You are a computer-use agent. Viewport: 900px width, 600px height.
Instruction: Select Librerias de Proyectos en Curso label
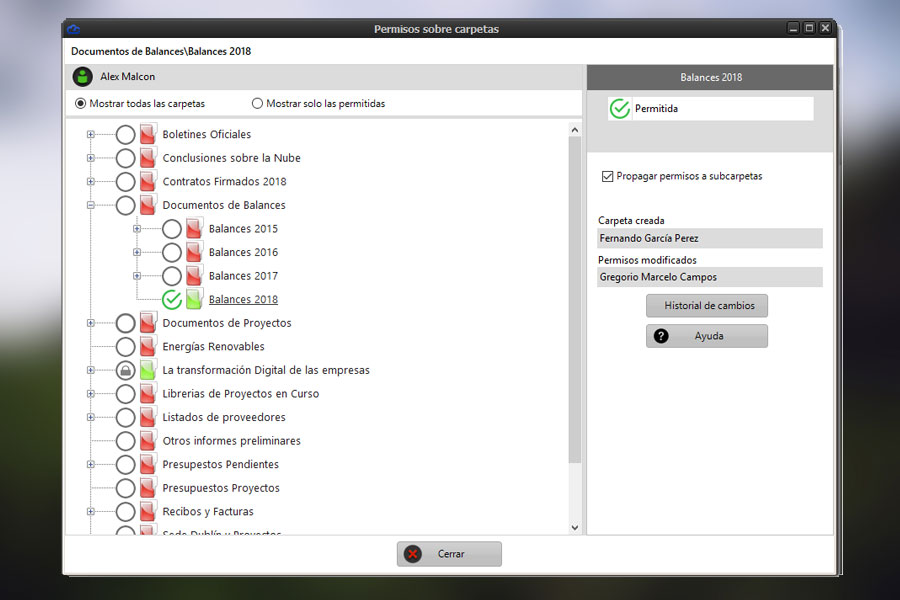pos(240,393)
